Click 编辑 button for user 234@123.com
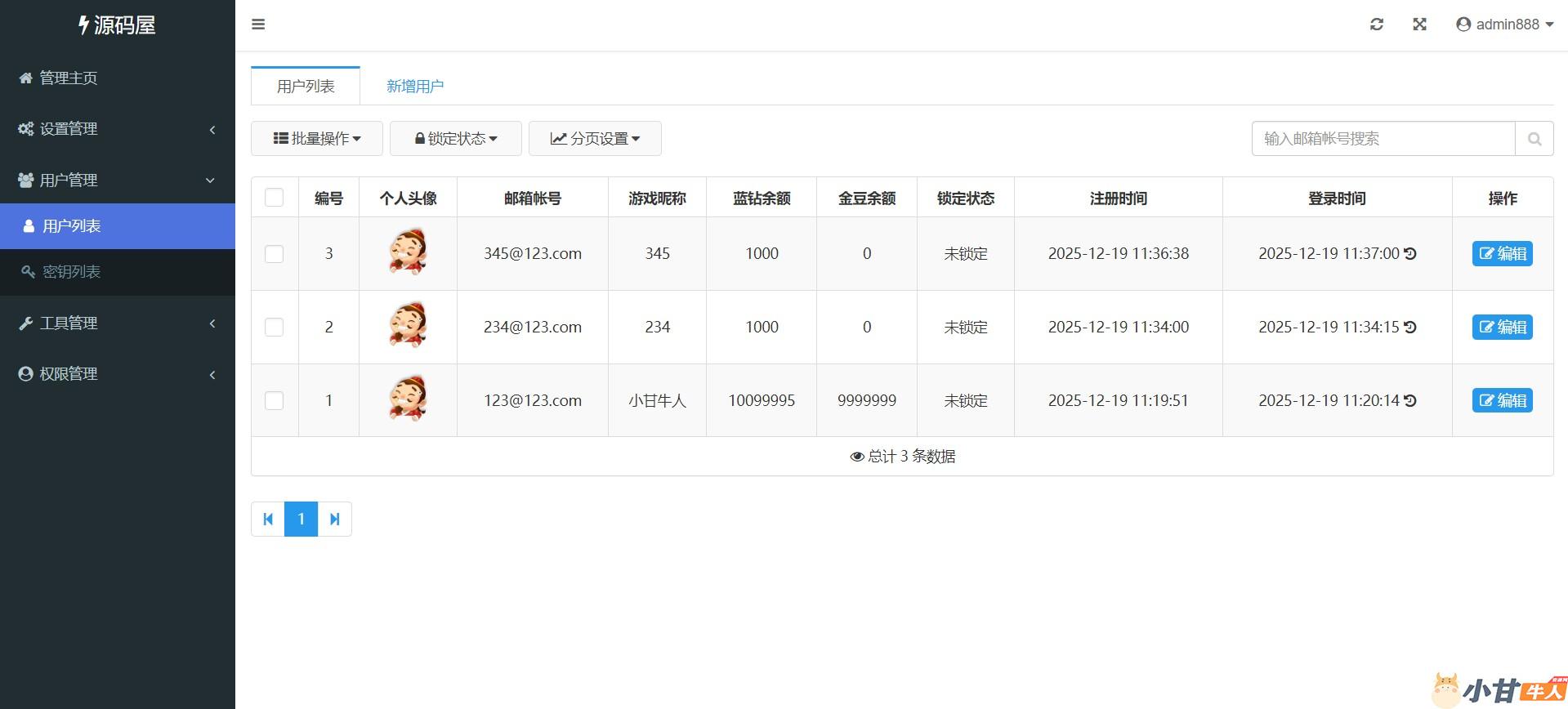The height and width of the screenshot is (709, 1568). (x=1502, y=328)
